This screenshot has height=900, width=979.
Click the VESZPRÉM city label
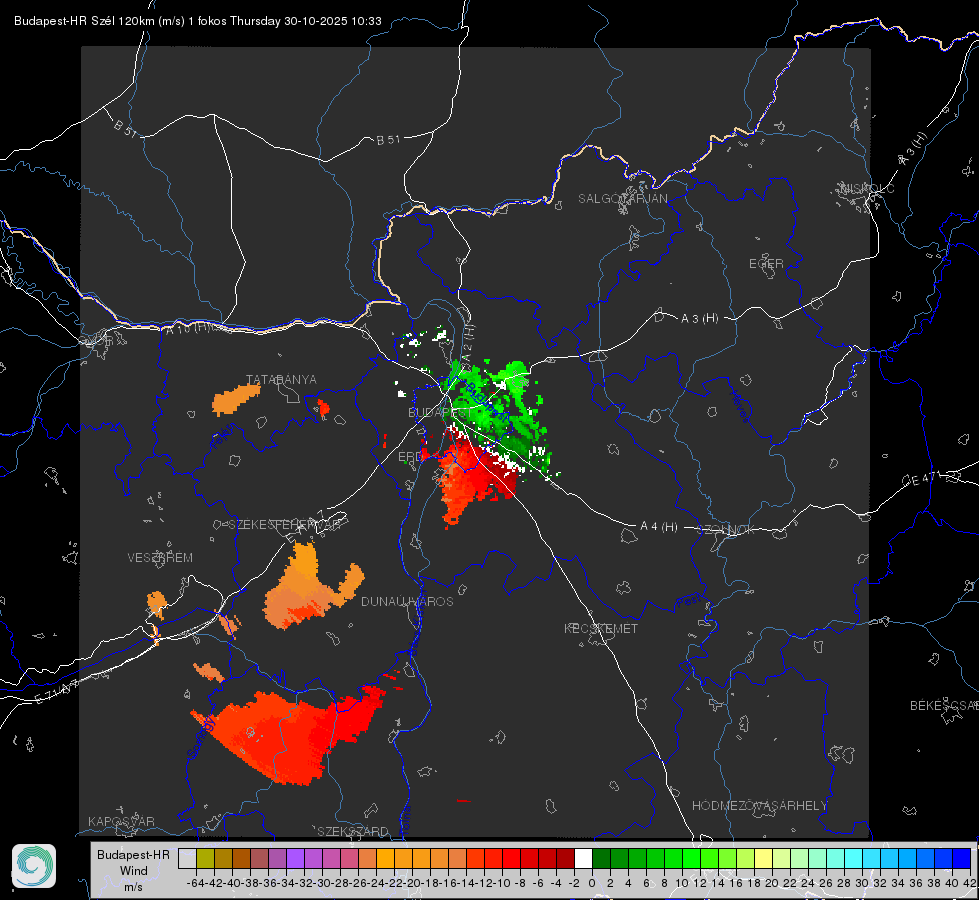pos(160,557)
